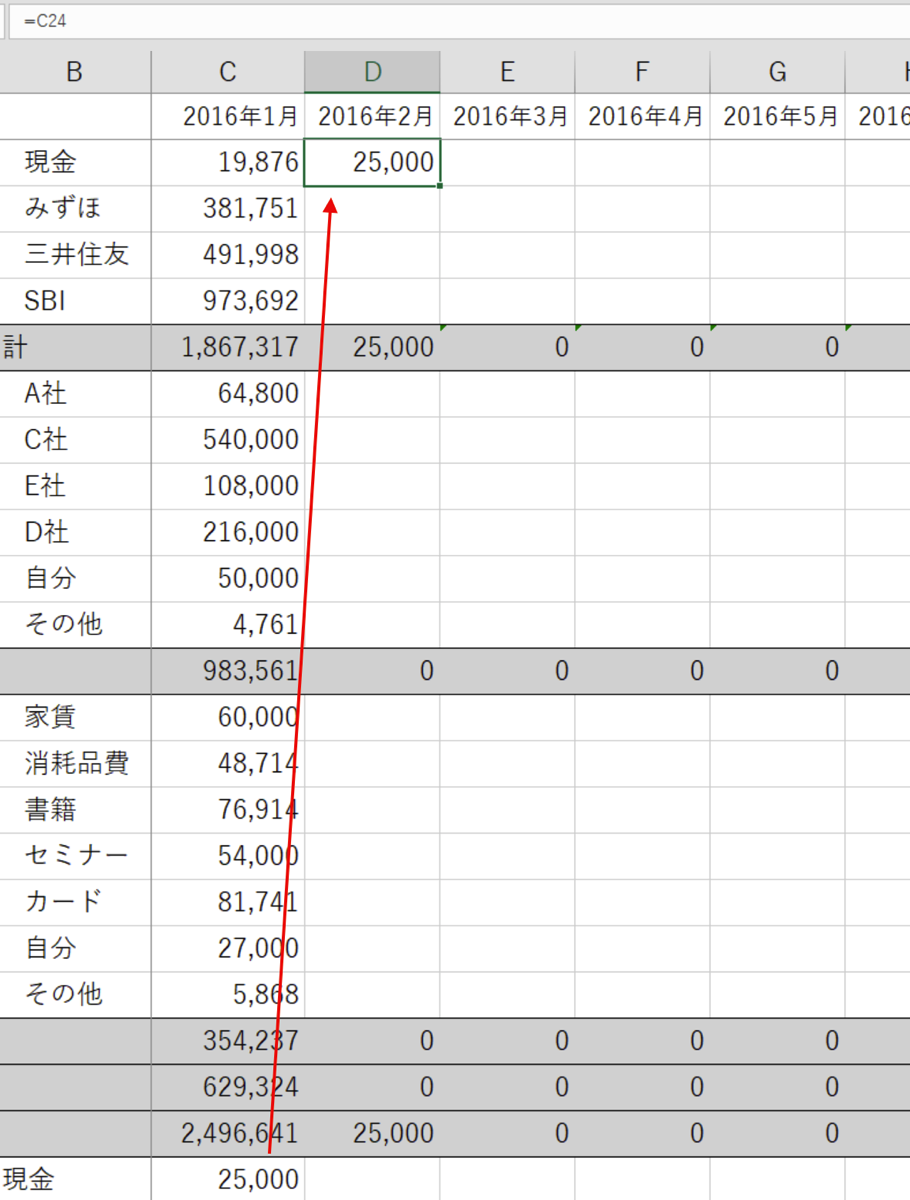Click cell with value 48,714
This screenshot has width=910, height=1200.
coord(228,763)
